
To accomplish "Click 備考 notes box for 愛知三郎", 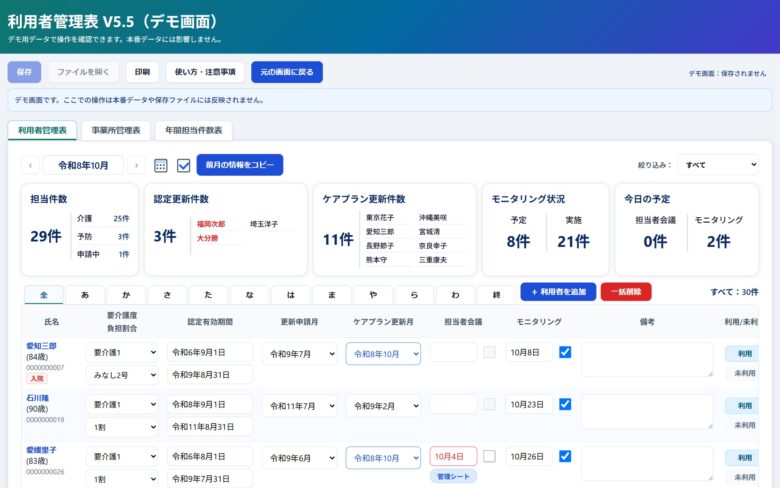I will (647, 359).
